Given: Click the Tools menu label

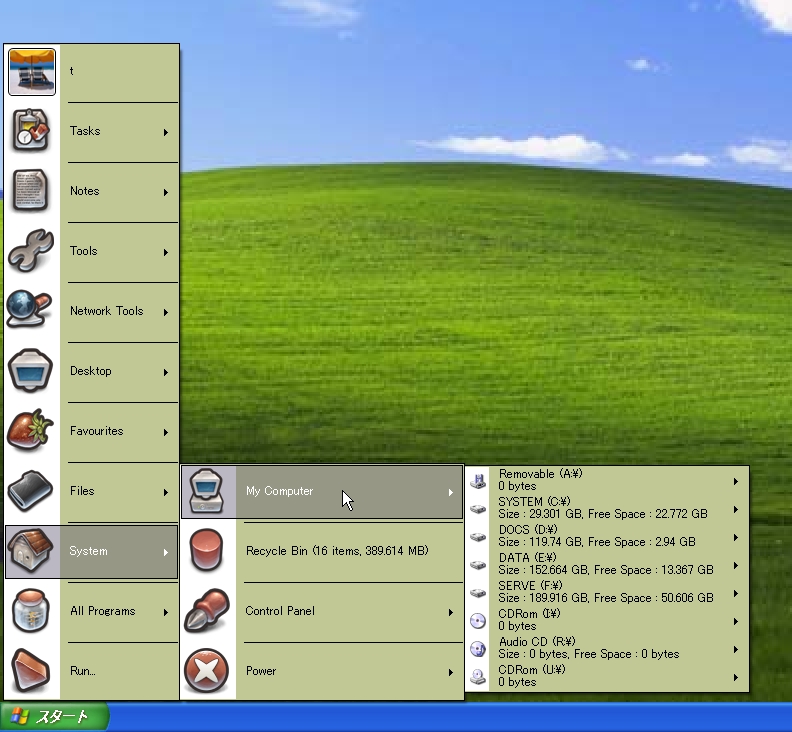Looking at the screenshot, I should pos(83,251).
